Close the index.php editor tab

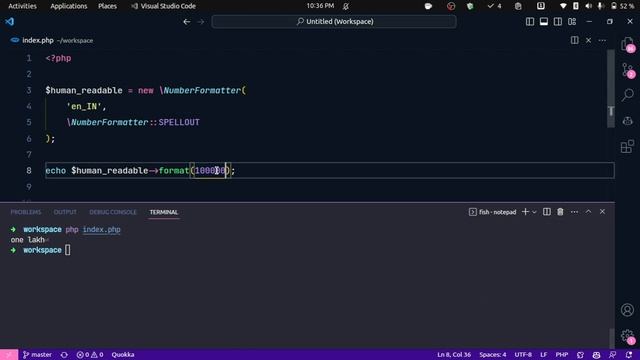[x=588, y=40]
